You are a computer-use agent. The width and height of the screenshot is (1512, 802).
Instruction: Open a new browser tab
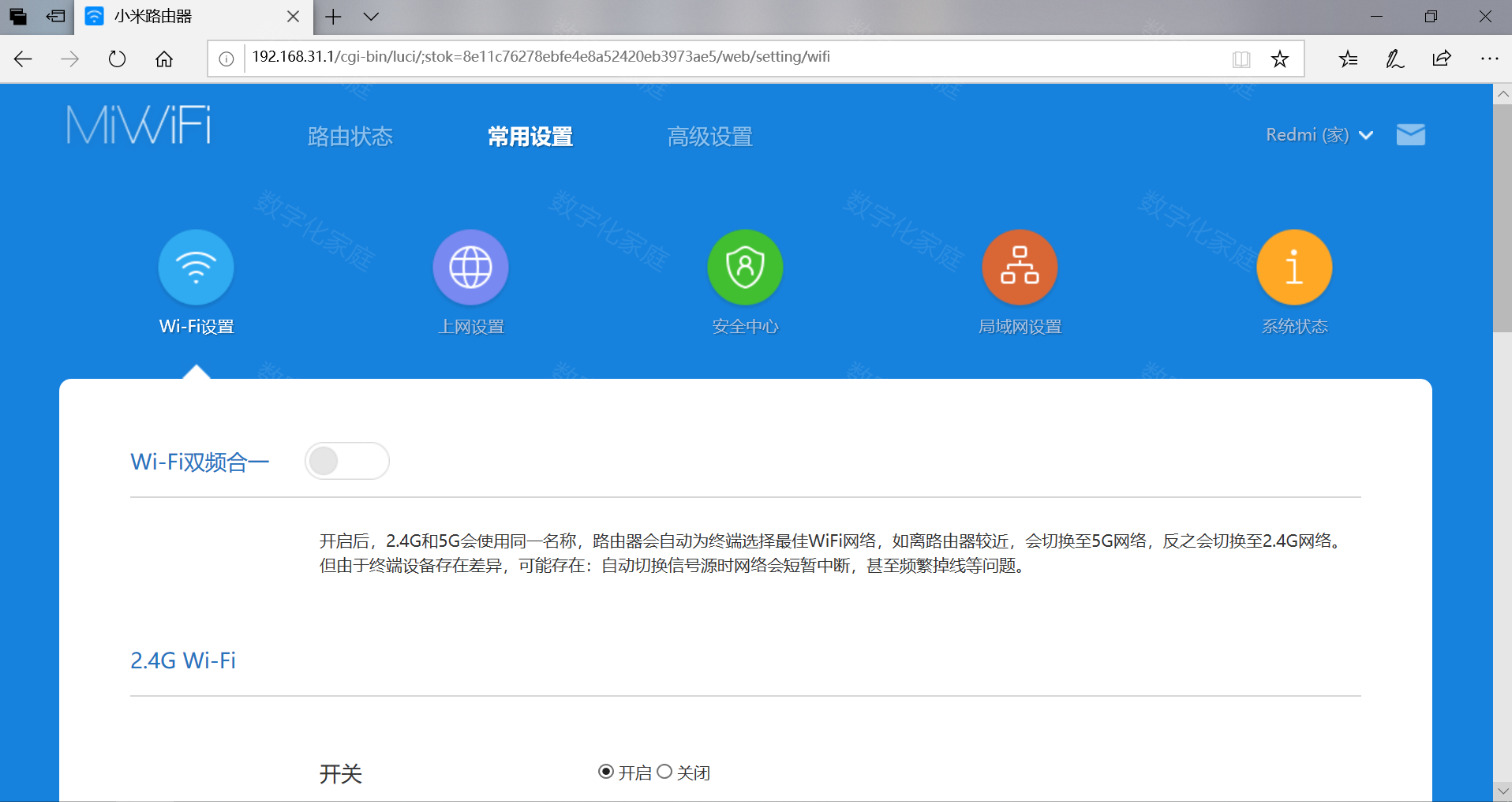point(333,17)
